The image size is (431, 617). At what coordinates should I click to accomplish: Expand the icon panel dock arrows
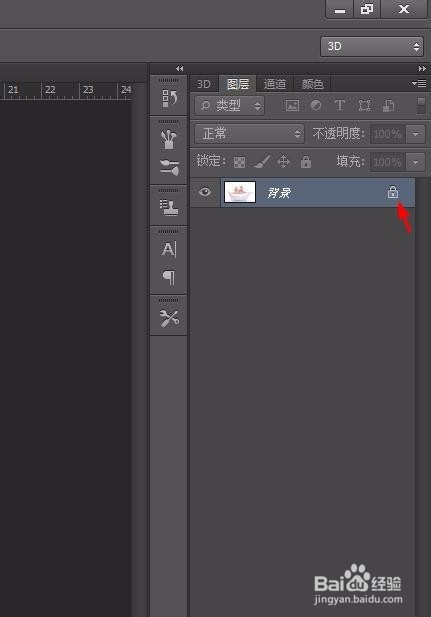click(179, 68)
